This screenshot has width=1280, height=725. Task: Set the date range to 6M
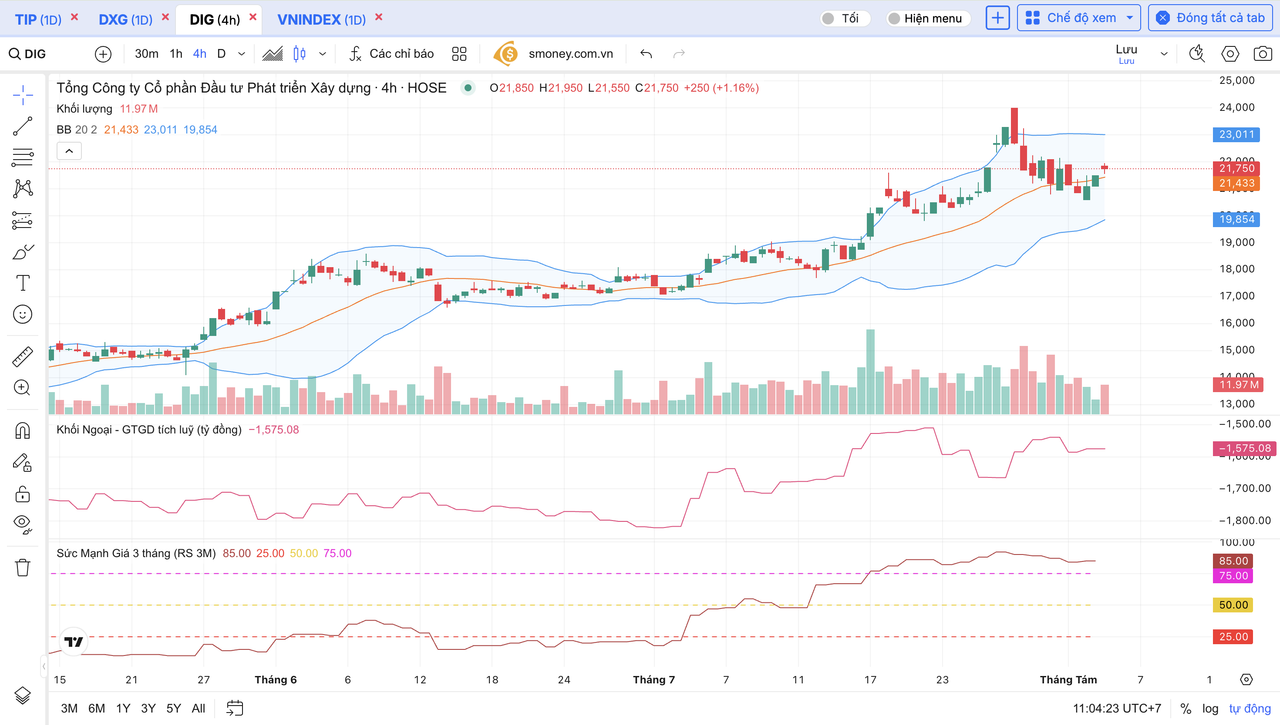(97, 708)
